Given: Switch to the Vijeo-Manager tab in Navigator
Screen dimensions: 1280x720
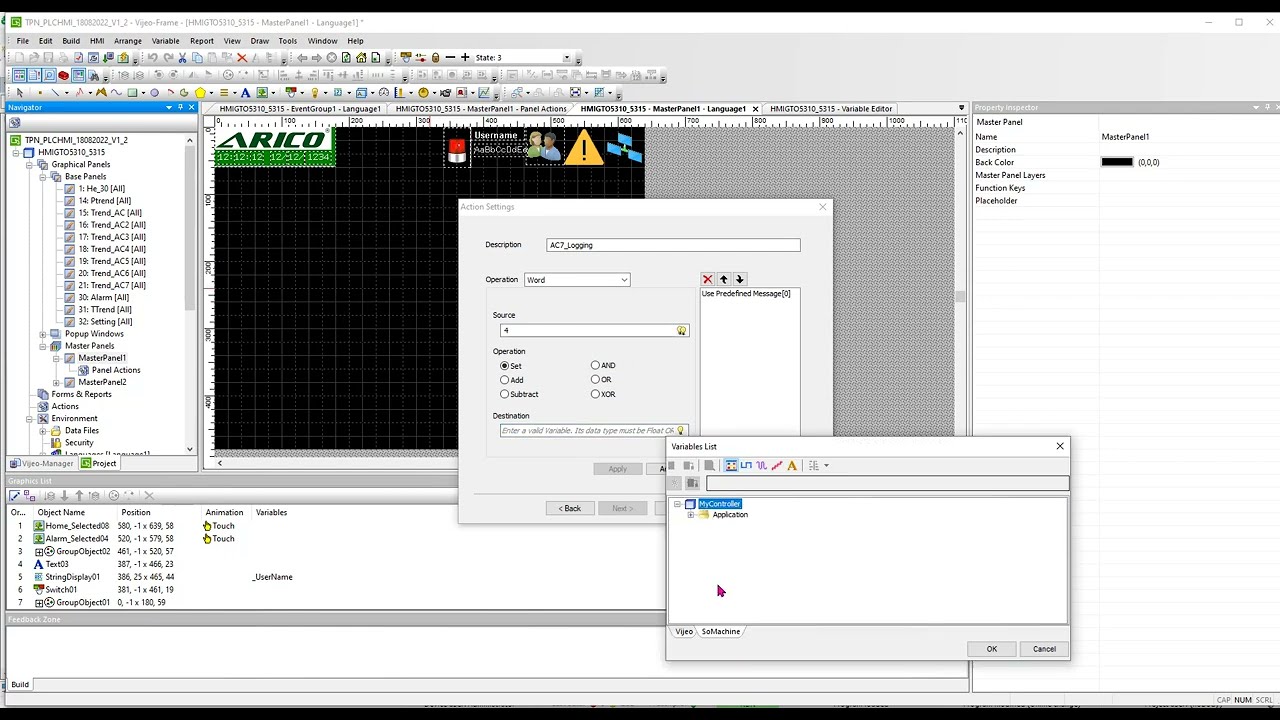Looking at the screenshot, I should click(42, 464).
